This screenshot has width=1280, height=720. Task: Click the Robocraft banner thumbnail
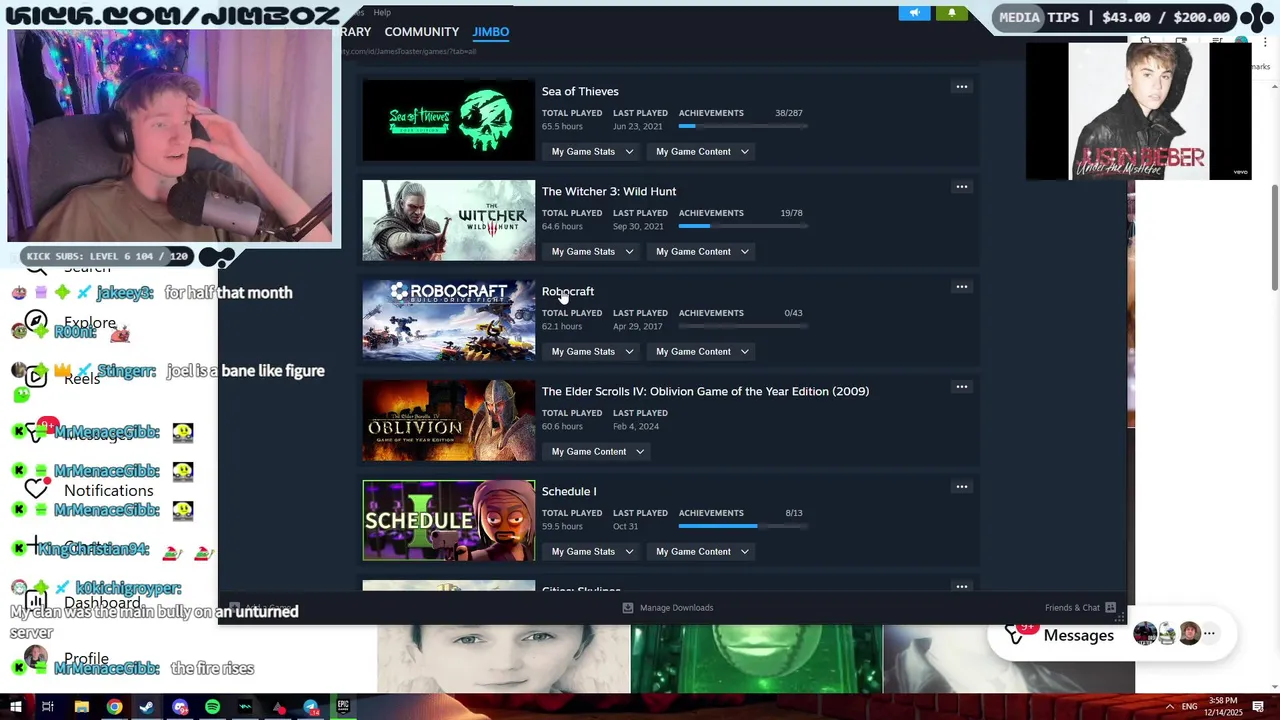click(449, 320)
